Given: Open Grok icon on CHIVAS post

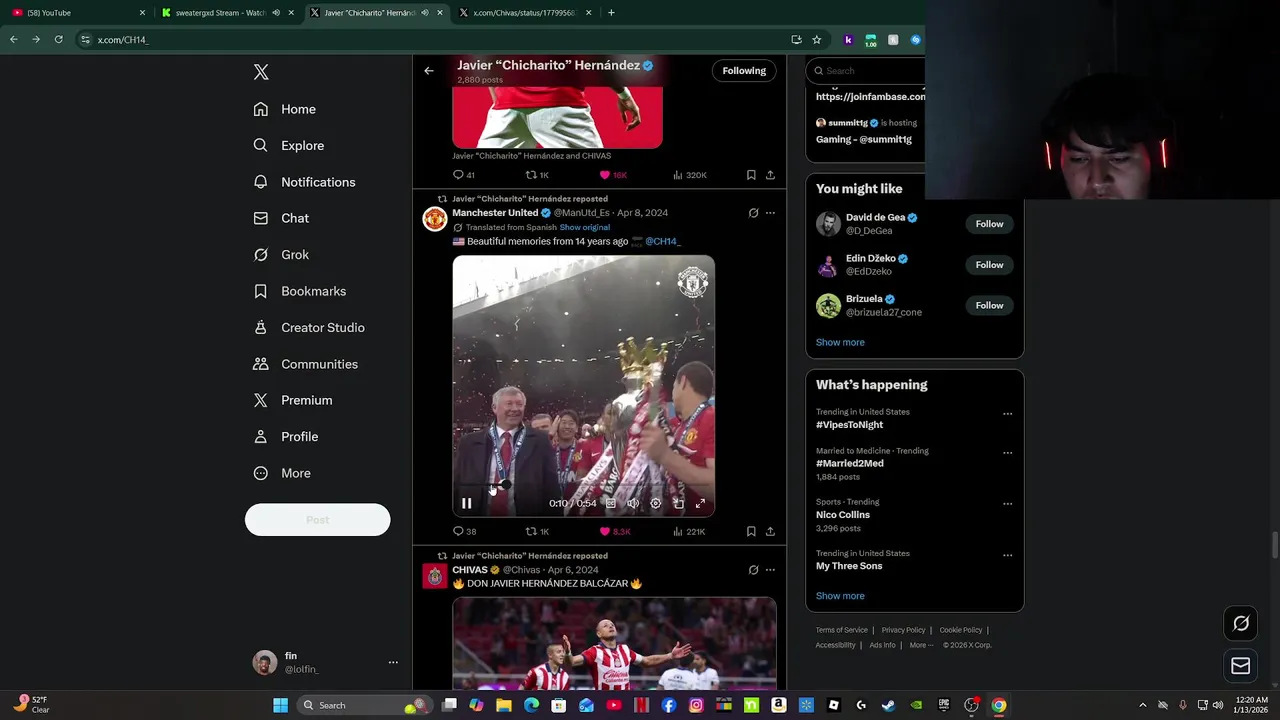Looking at the screenshot, I should [x=753, y=570].
